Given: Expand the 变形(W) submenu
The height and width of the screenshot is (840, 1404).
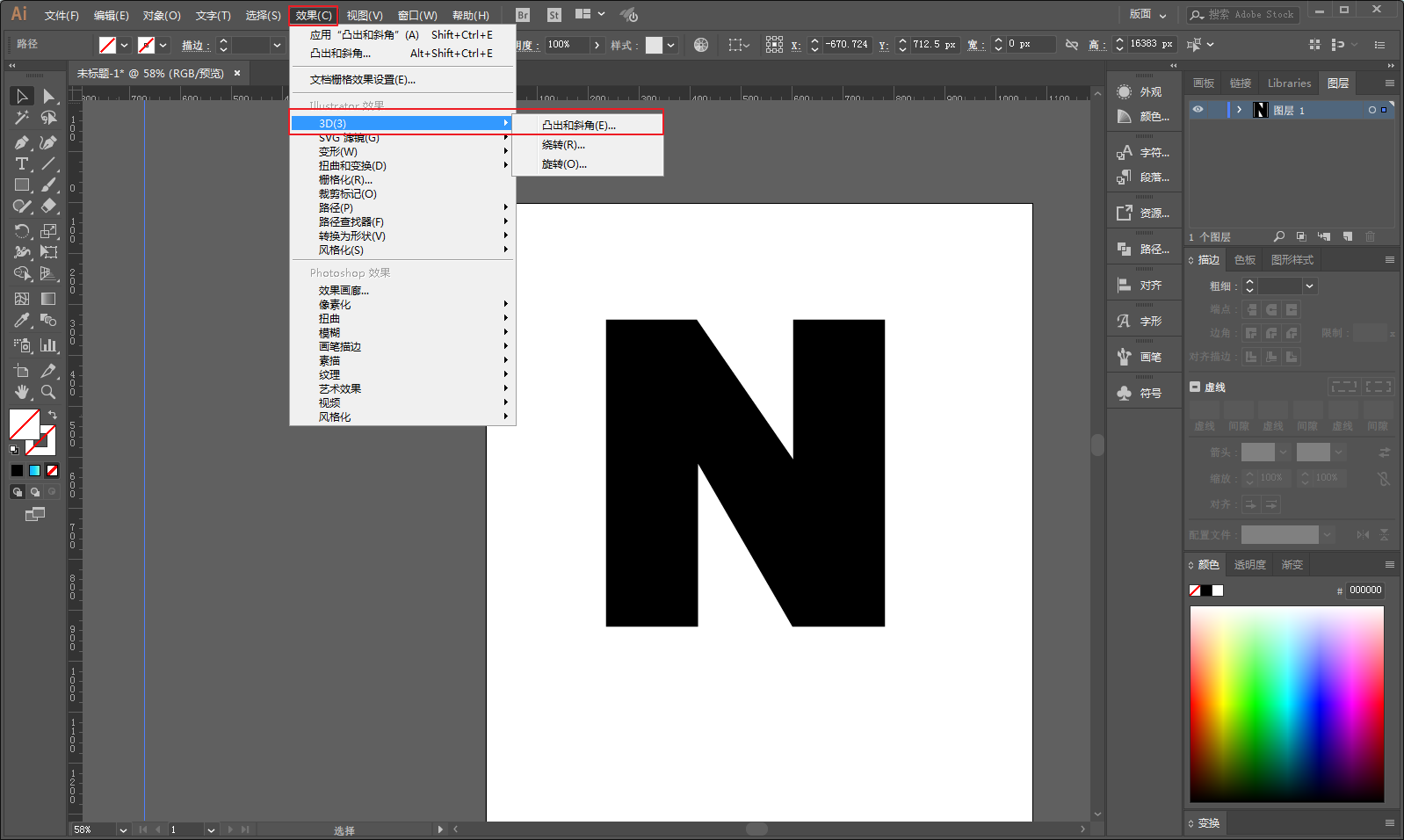Looking at the screenshot, I should [402, 151].
